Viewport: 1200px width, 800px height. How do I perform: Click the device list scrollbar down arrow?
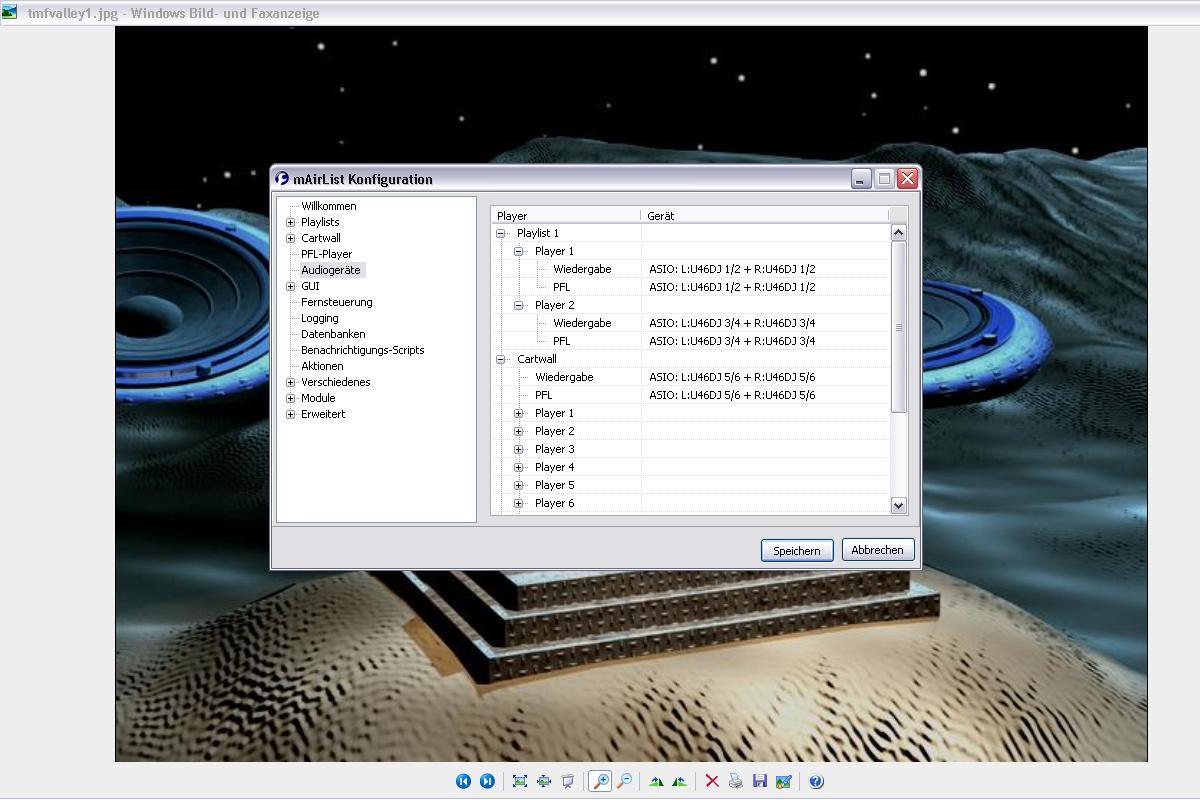898,506
